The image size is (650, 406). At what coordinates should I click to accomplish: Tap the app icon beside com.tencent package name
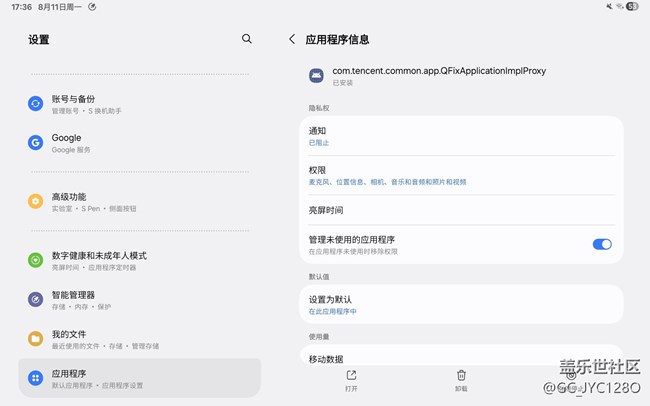316,75
